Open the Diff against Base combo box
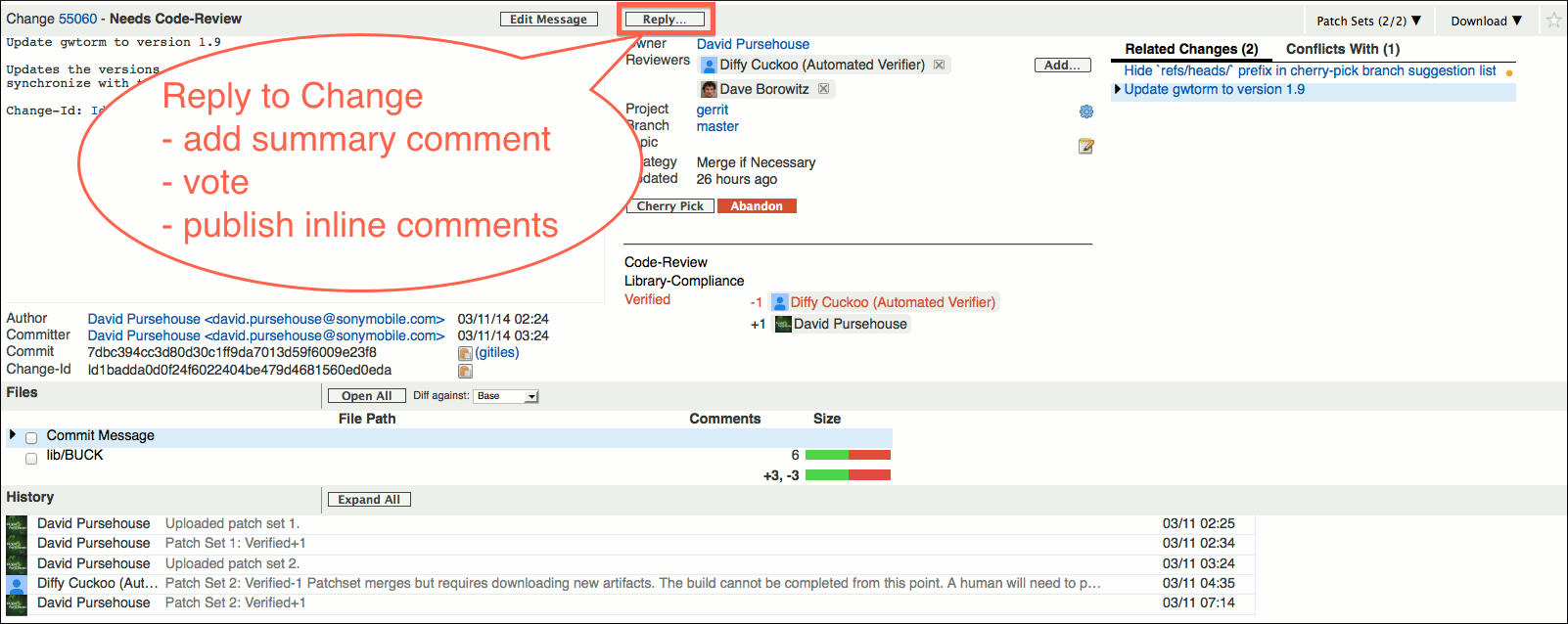The image size is (1568, 624). (x=506, y=396)
